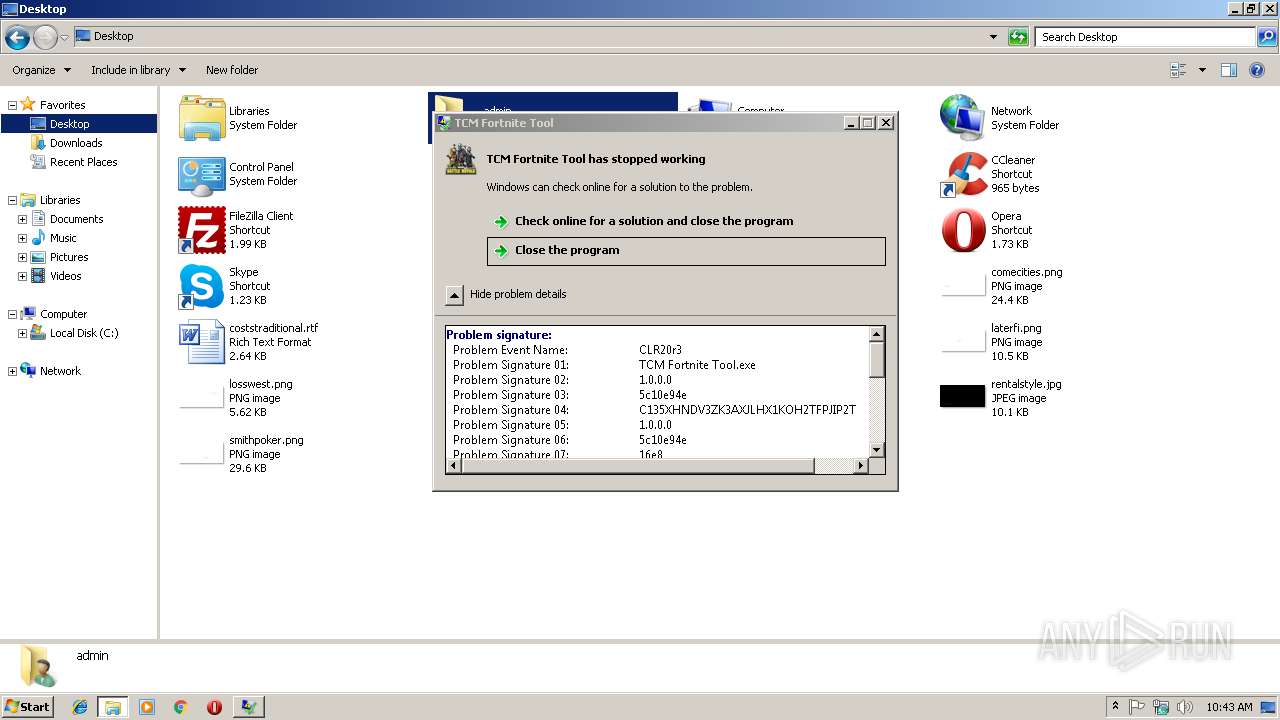
Task: Open the view options dropdown arrow
Action: coord(1202,70)
